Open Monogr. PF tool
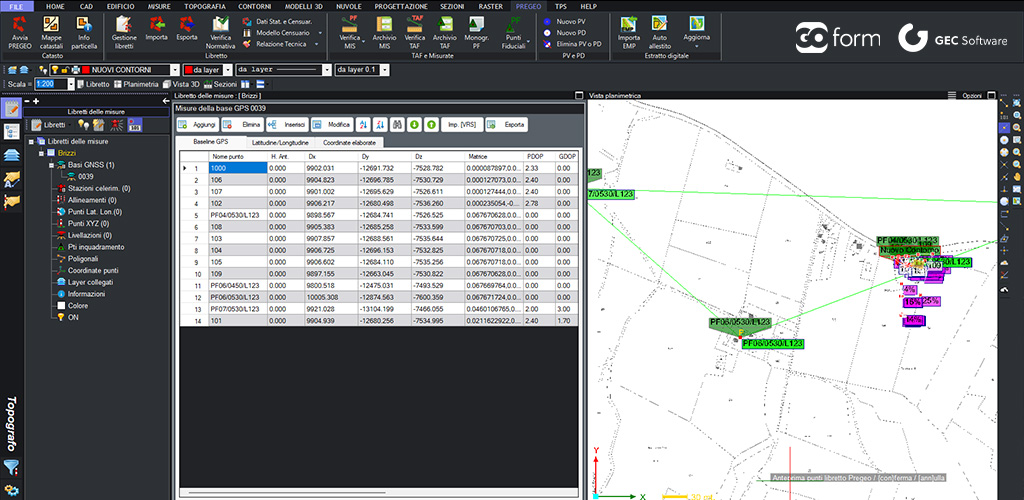This screenshot has width=1024, height=500. (476, 33)
